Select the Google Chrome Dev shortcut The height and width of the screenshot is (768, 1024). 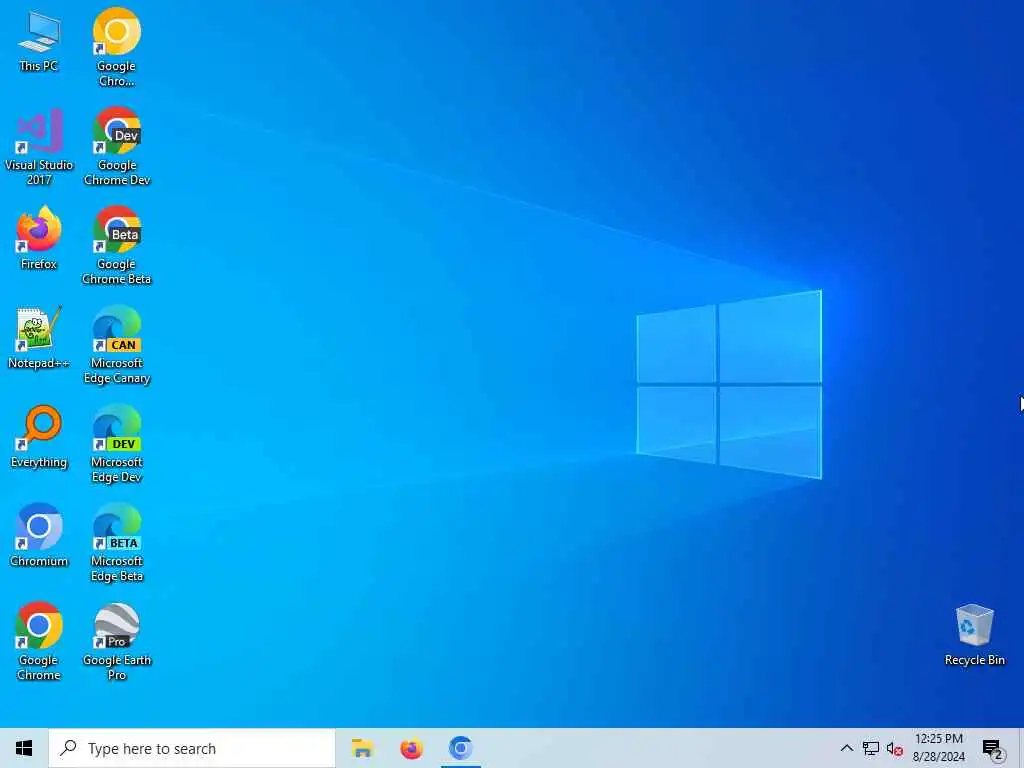click(x=117, y=146)
